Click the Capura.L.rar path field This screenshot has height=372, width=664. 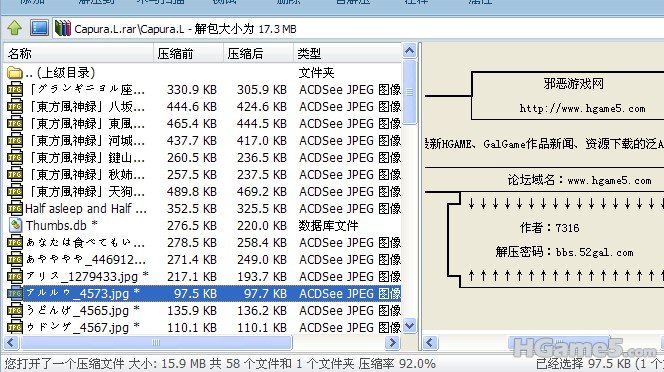(358, 29)
